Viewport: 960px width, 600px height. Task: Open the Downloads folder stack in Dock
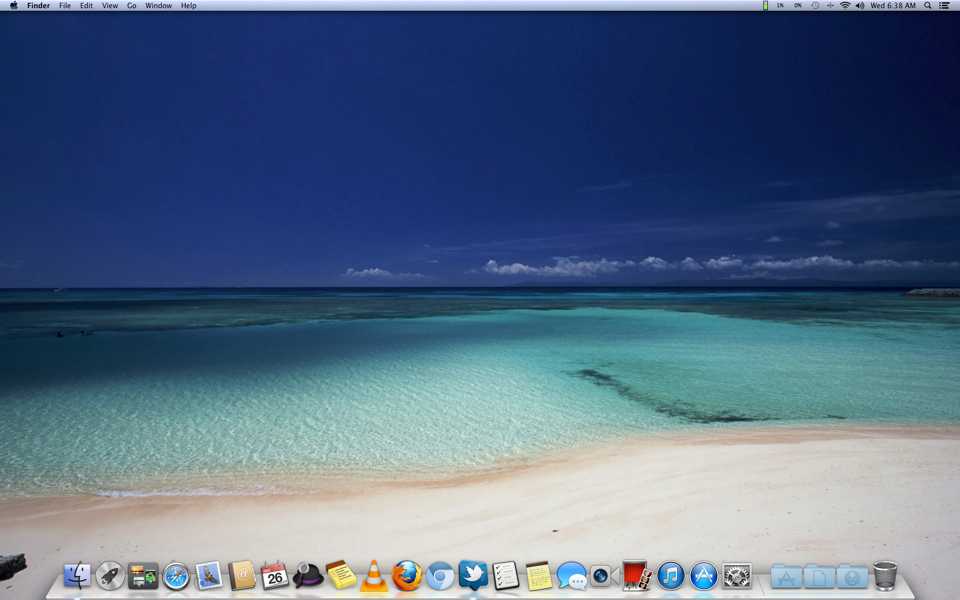[x=852, y=576]
